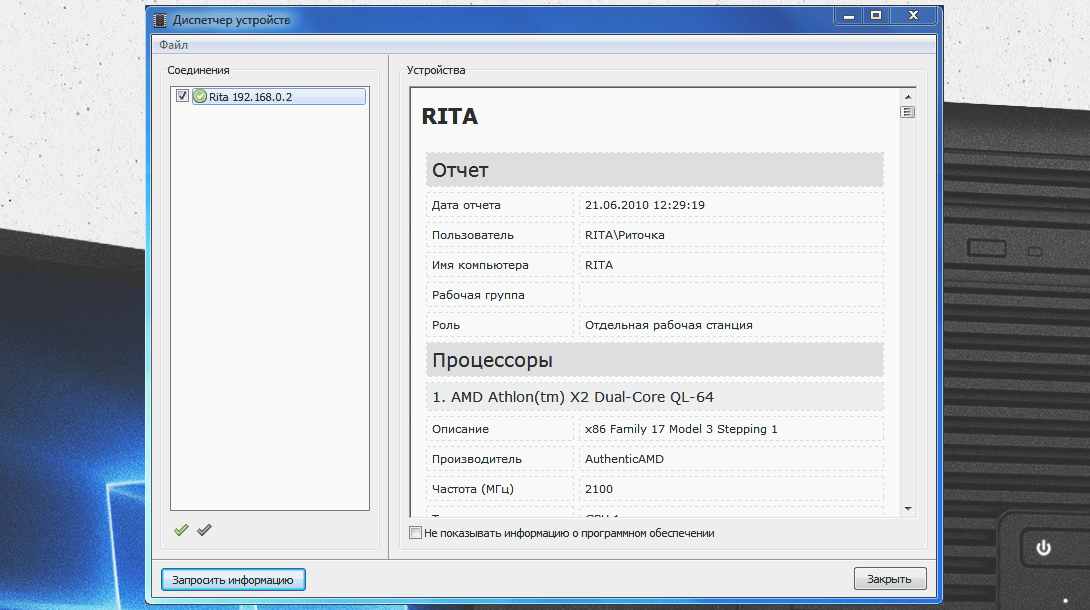This screenshot has height=610, width=1090.
Task: Click the report scrollbar down arrow
Action: 908,508
